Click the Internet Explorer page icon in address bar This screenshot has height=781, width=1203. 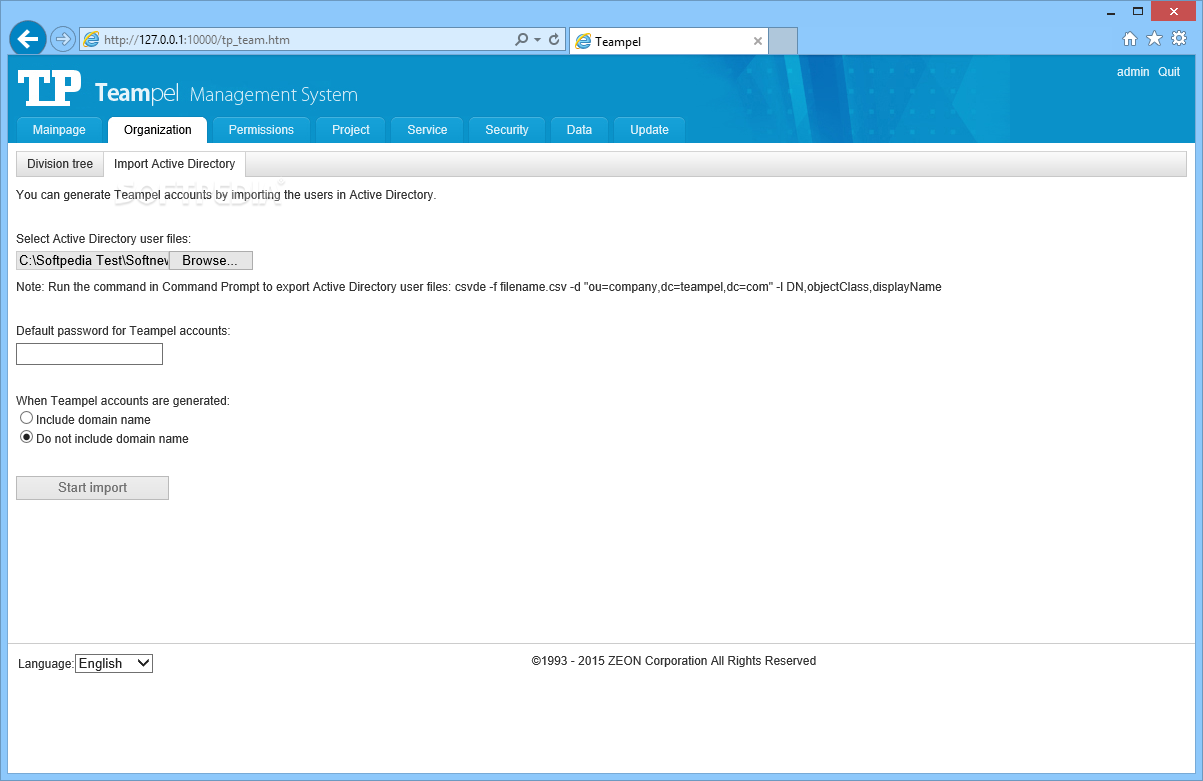click(91, 40)
